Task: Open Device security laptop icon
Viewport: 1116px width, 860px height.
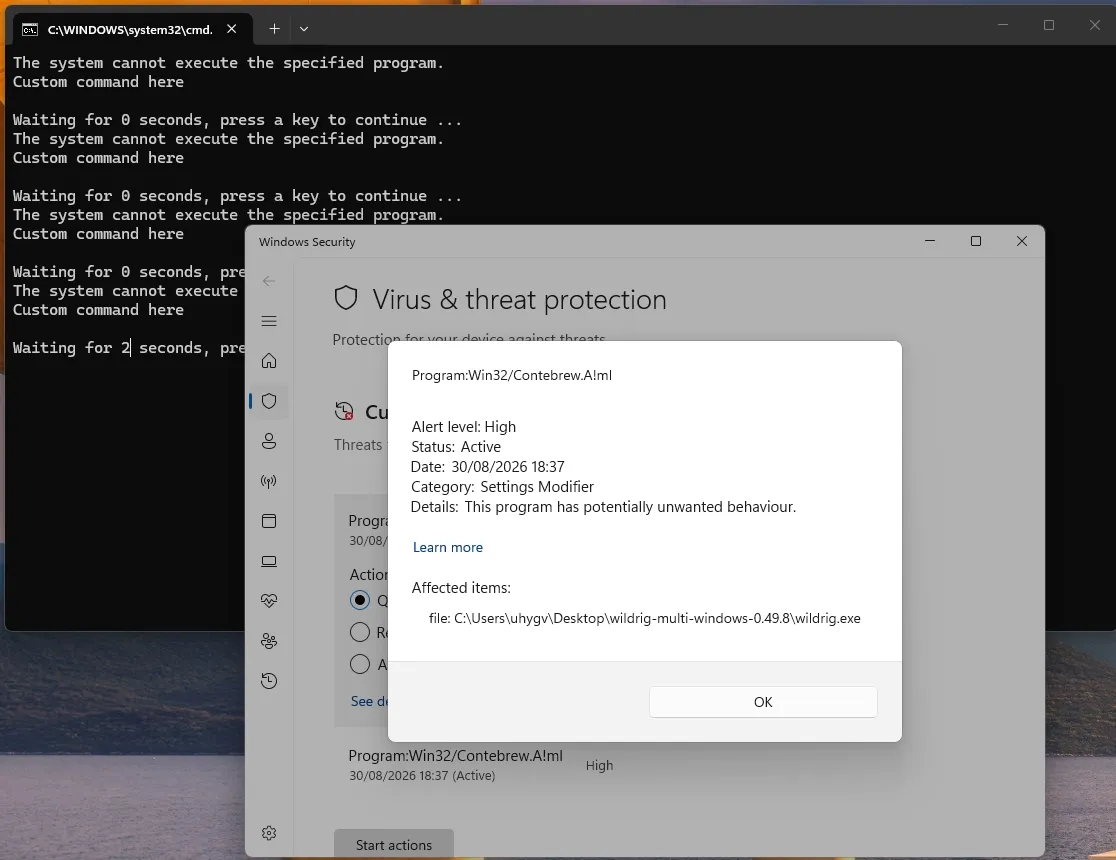Action: 269,561
